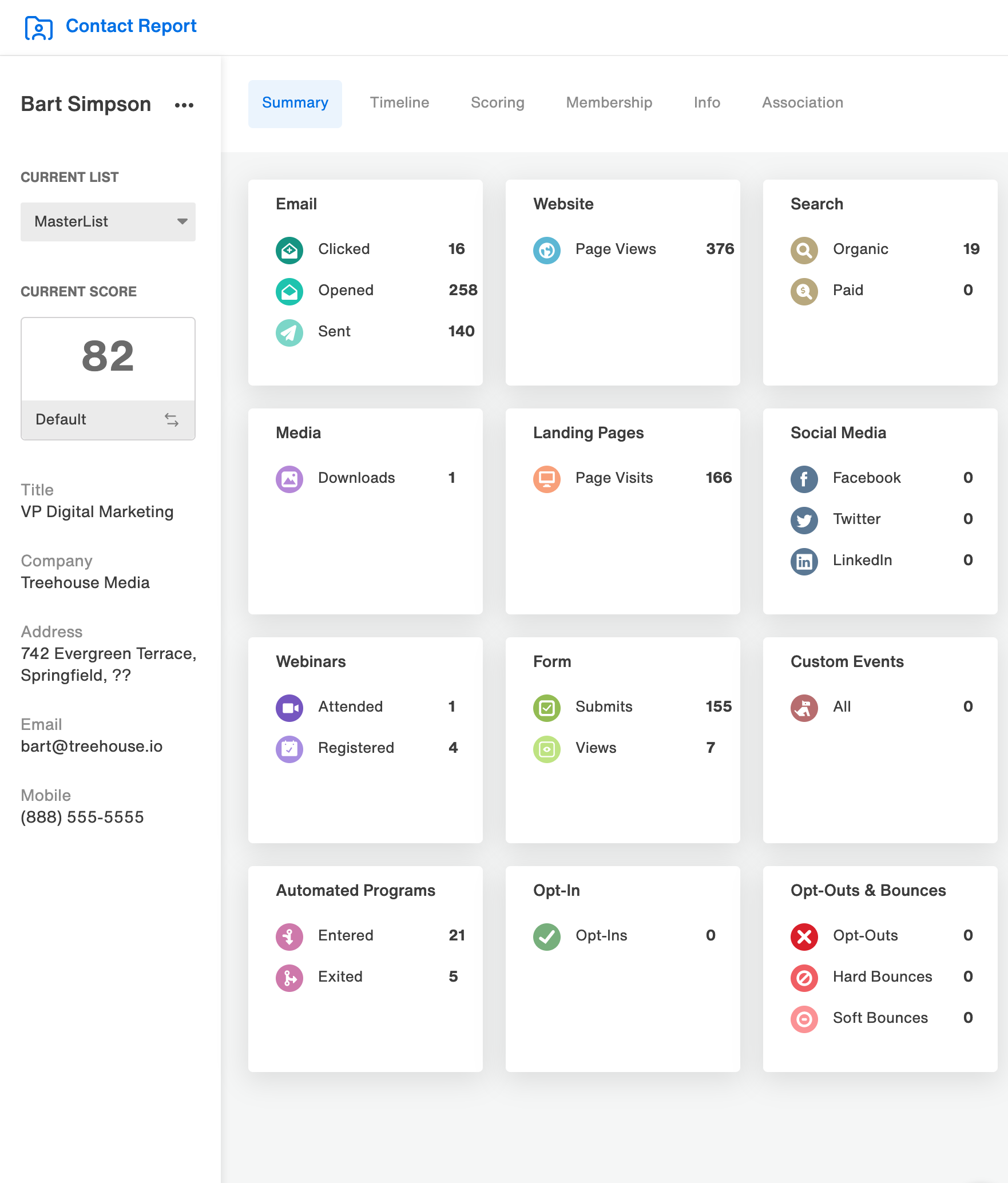Viewport: 1008px width, 1183px height.
Task: Click the Website Page Views icon
Action: 547,250
